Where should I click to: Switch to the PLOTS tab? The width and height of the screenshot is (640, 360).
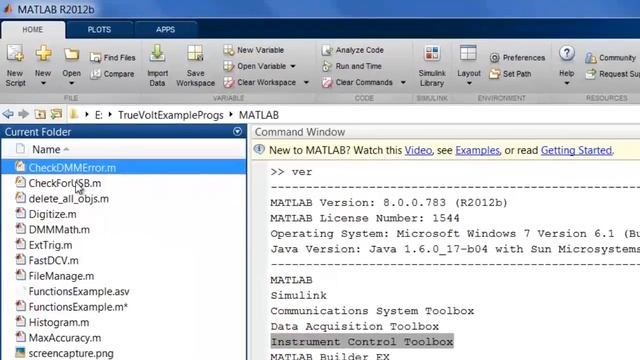click(99, 29)
